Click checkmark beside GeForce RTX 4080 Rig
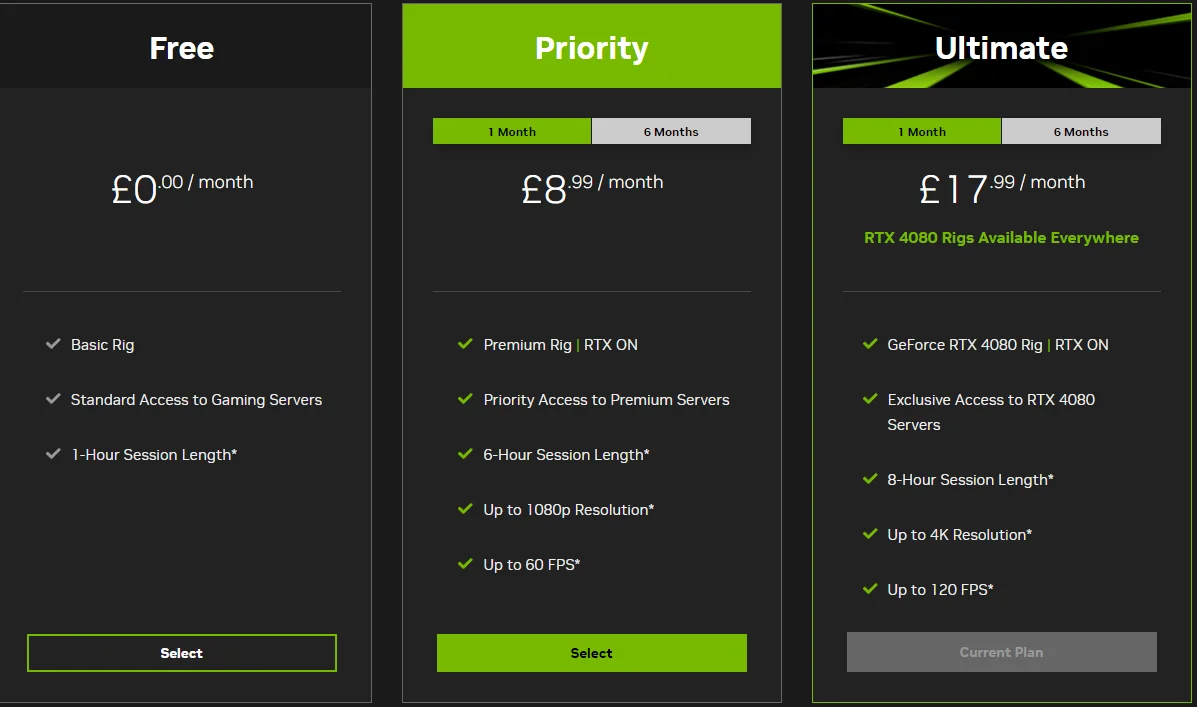This screenshot has height=707, width=1197. (x=870, y=344)
